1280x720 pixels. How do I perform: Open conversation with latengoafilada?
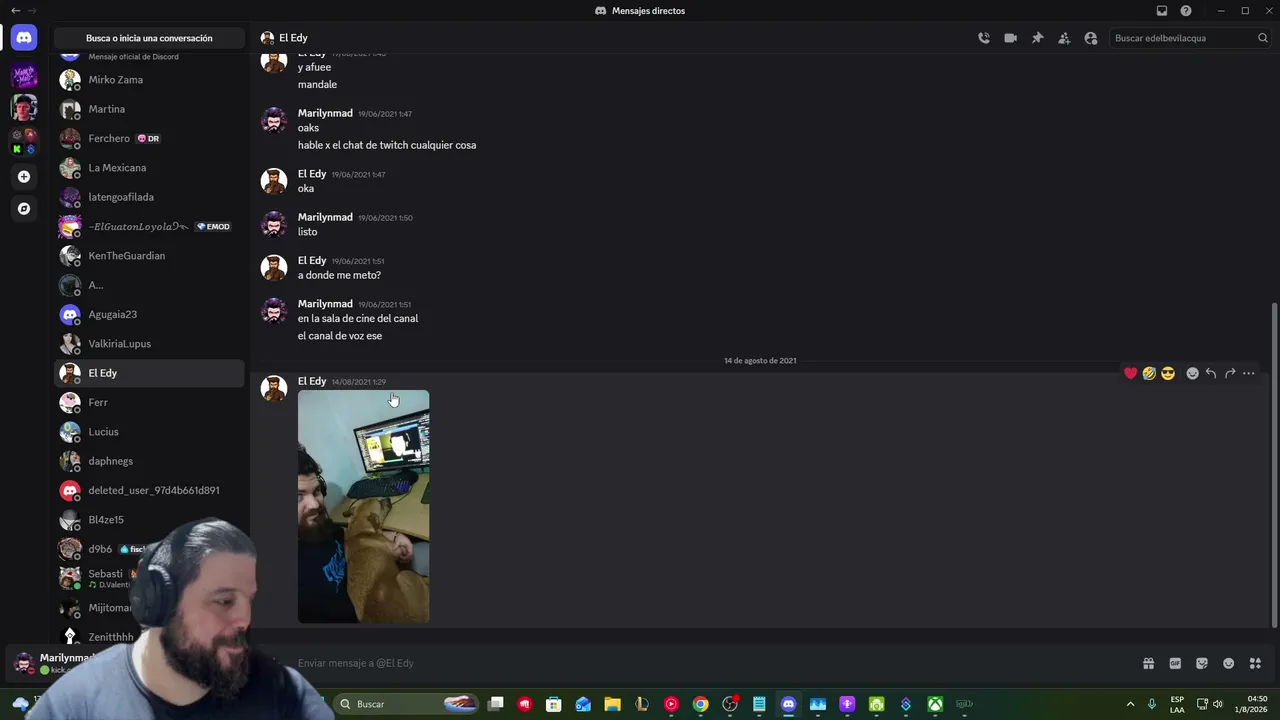click(149, 197)
